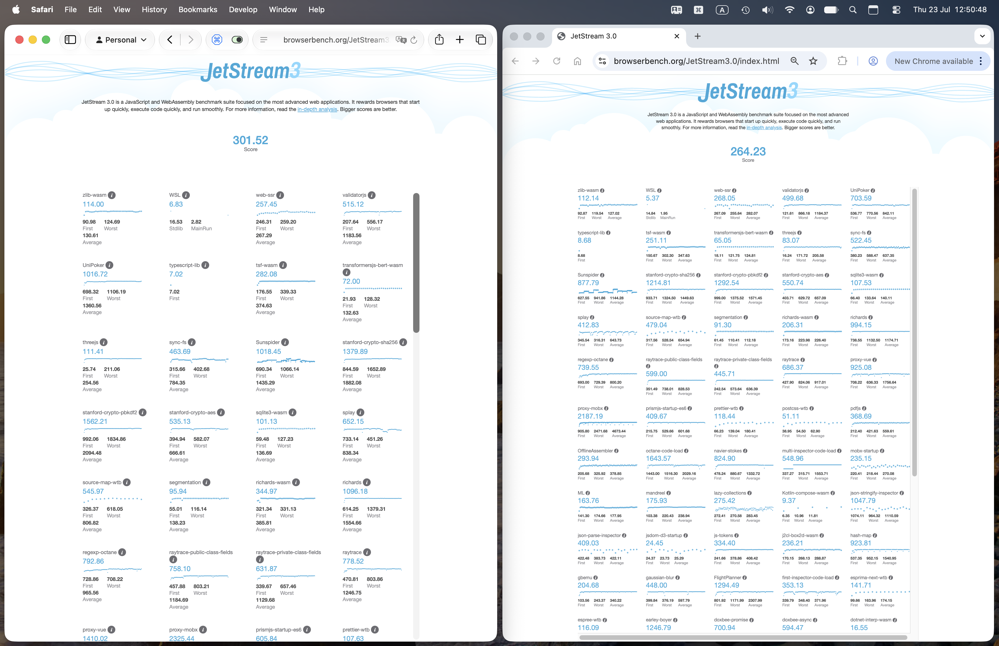999x646 pixels.
Task: Open the Safari Share button
Action: pyautogui.click(x=439, y=39)
